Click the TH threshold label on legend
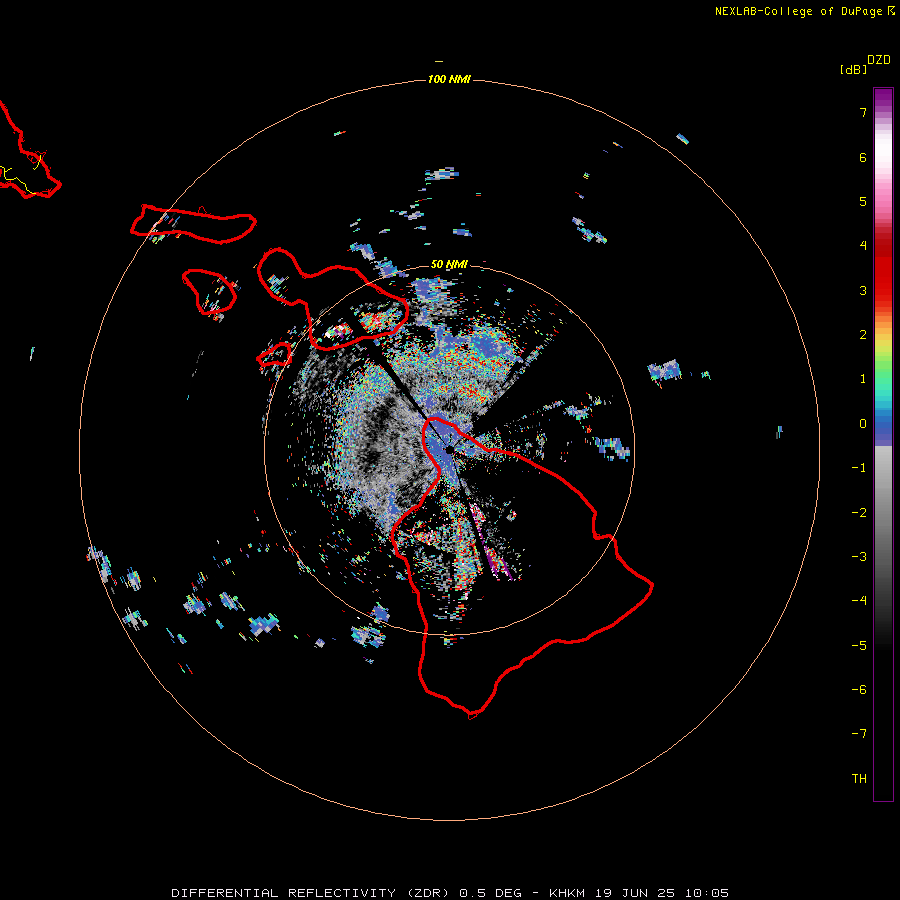 859,779
